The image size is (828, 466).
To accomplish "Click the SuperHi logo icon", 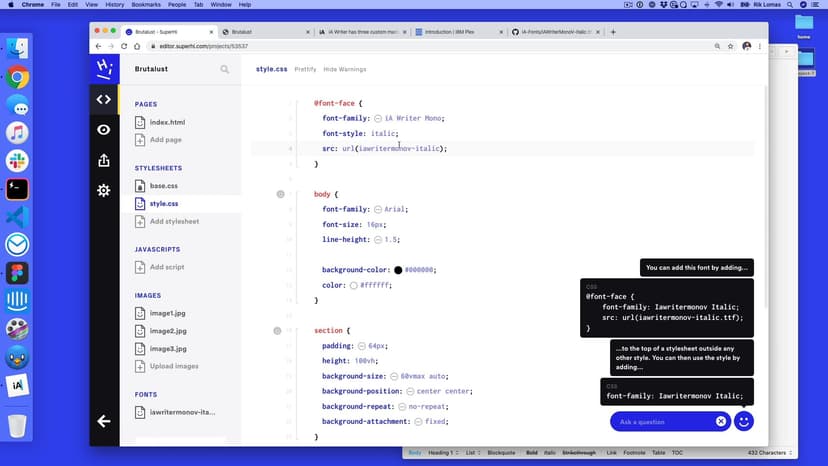I will pos(104,68).
